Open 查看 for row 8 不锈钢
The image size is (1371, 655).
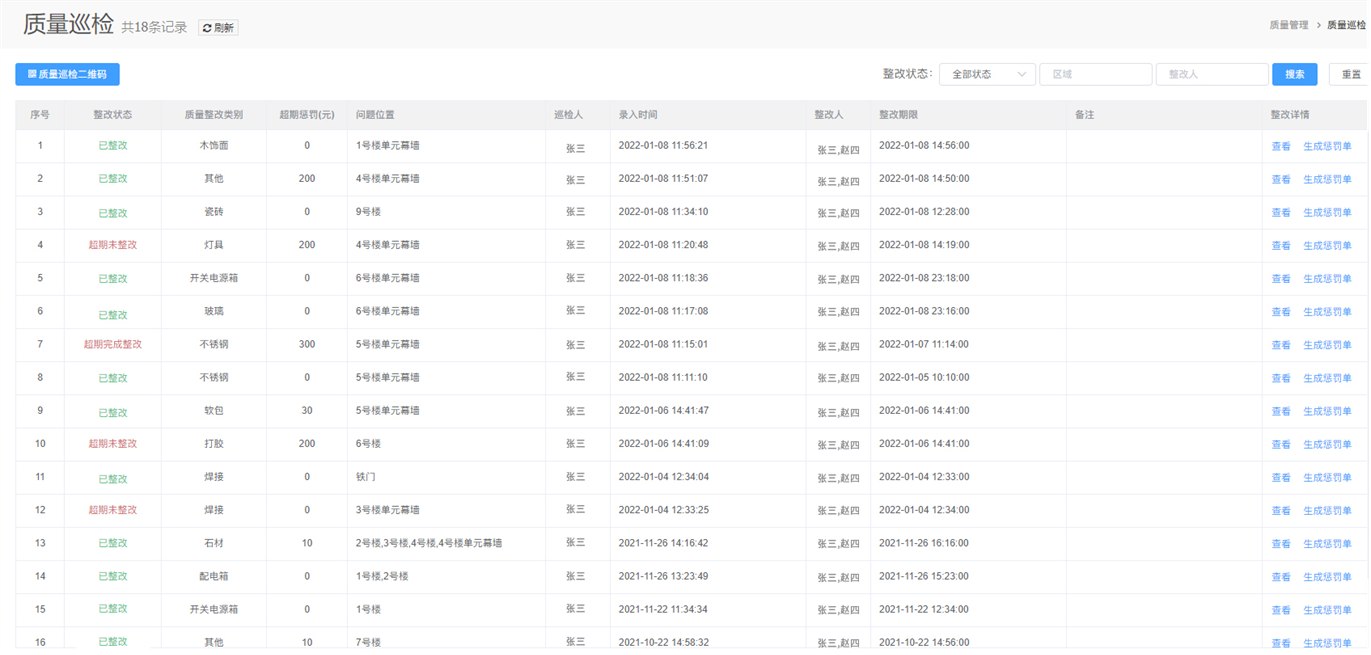(x=1281, y=378)
